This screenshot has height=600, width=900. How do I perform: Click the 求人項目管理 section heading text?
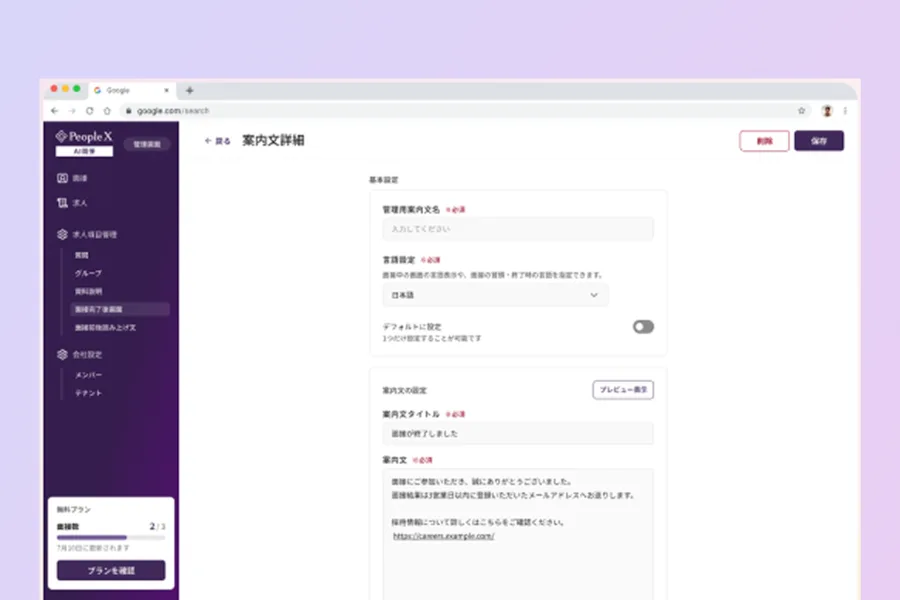tap(95, 234)
